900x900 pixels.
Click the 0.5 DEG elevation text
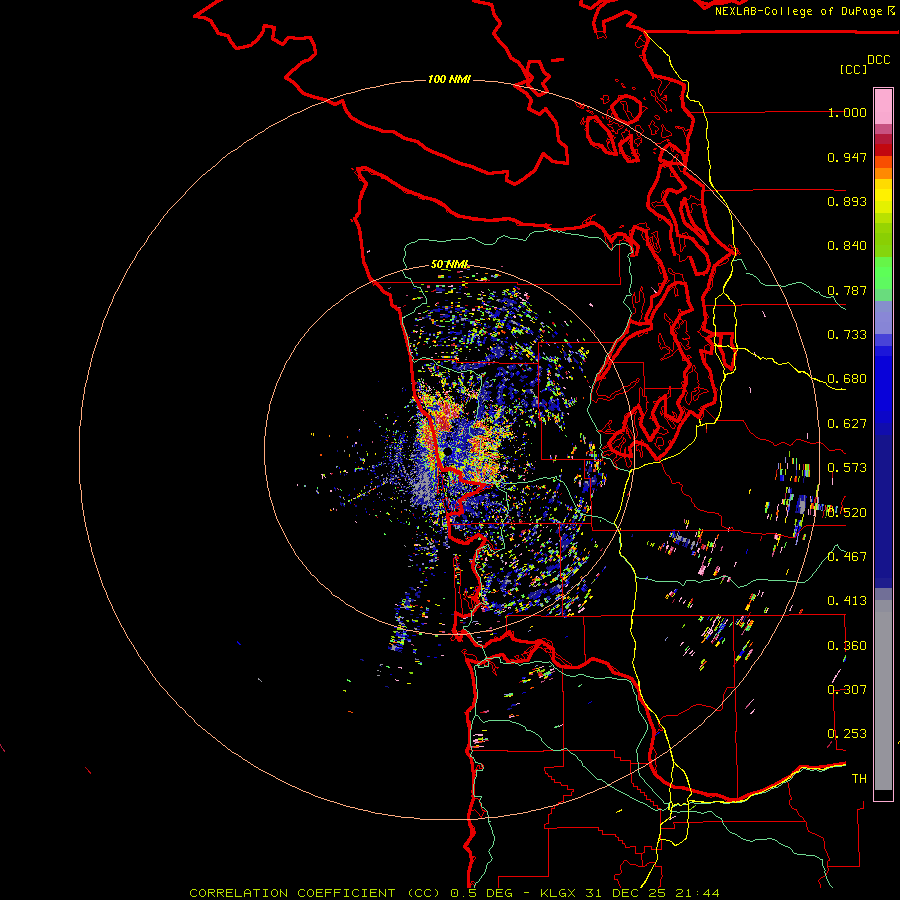[481, 893]
